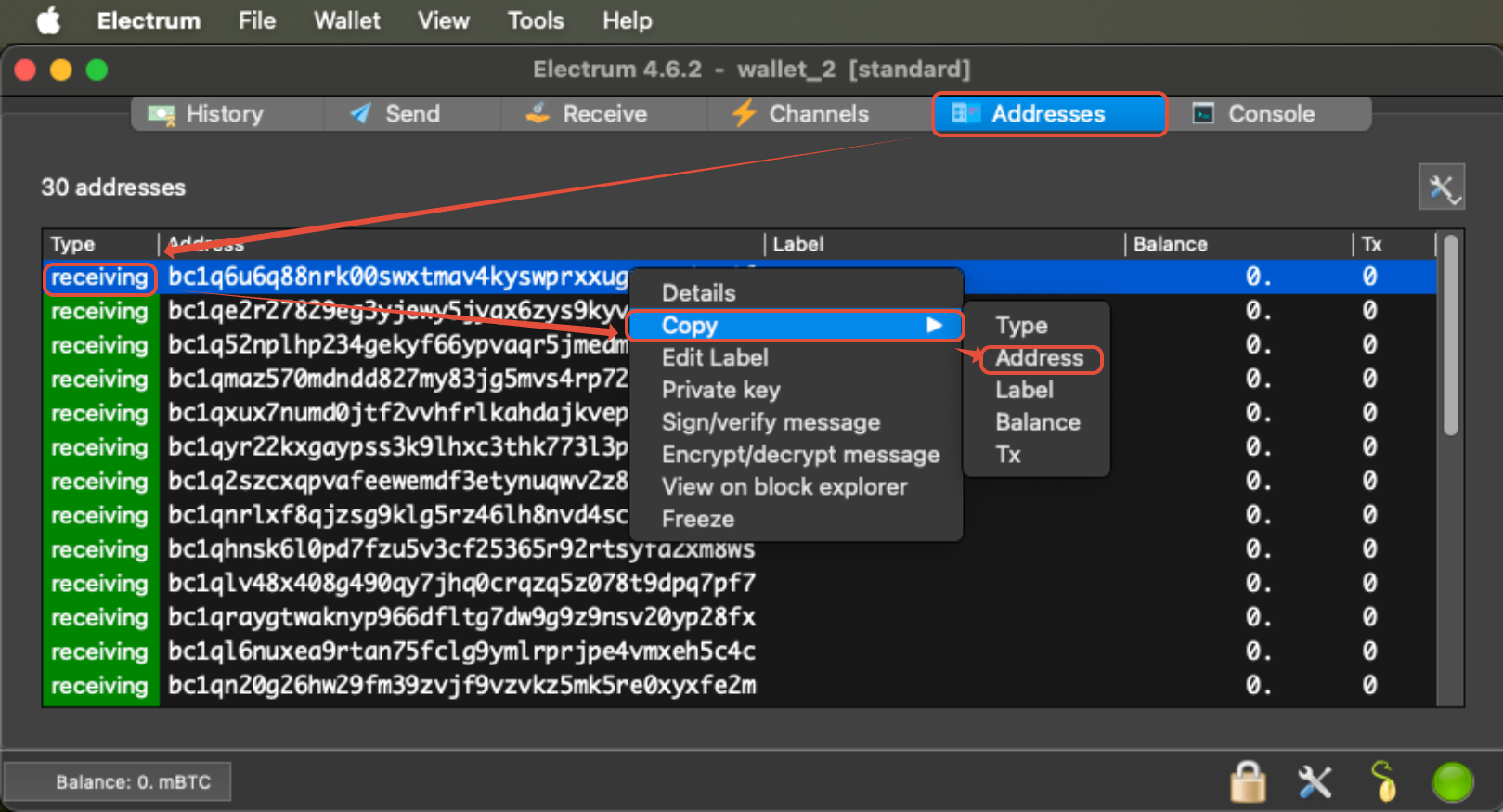Image resolution: width=1503 pixels, height=812 pixels.
Task: Click the Channels lightning bolt icon
Action: tap(744, 114)
